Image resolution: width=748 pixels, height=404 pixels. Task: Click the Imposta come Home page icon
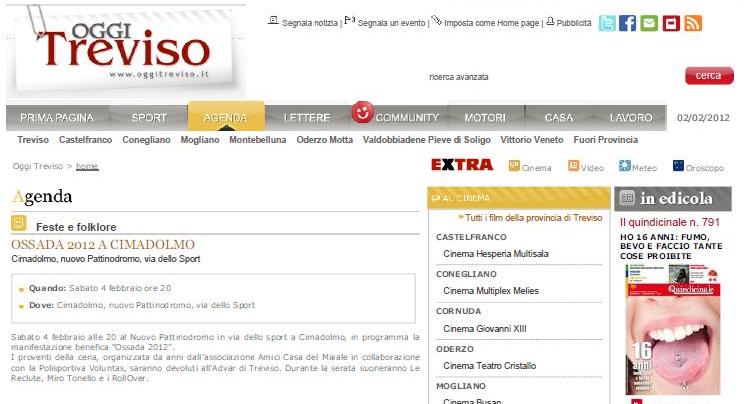pos(436,20)
